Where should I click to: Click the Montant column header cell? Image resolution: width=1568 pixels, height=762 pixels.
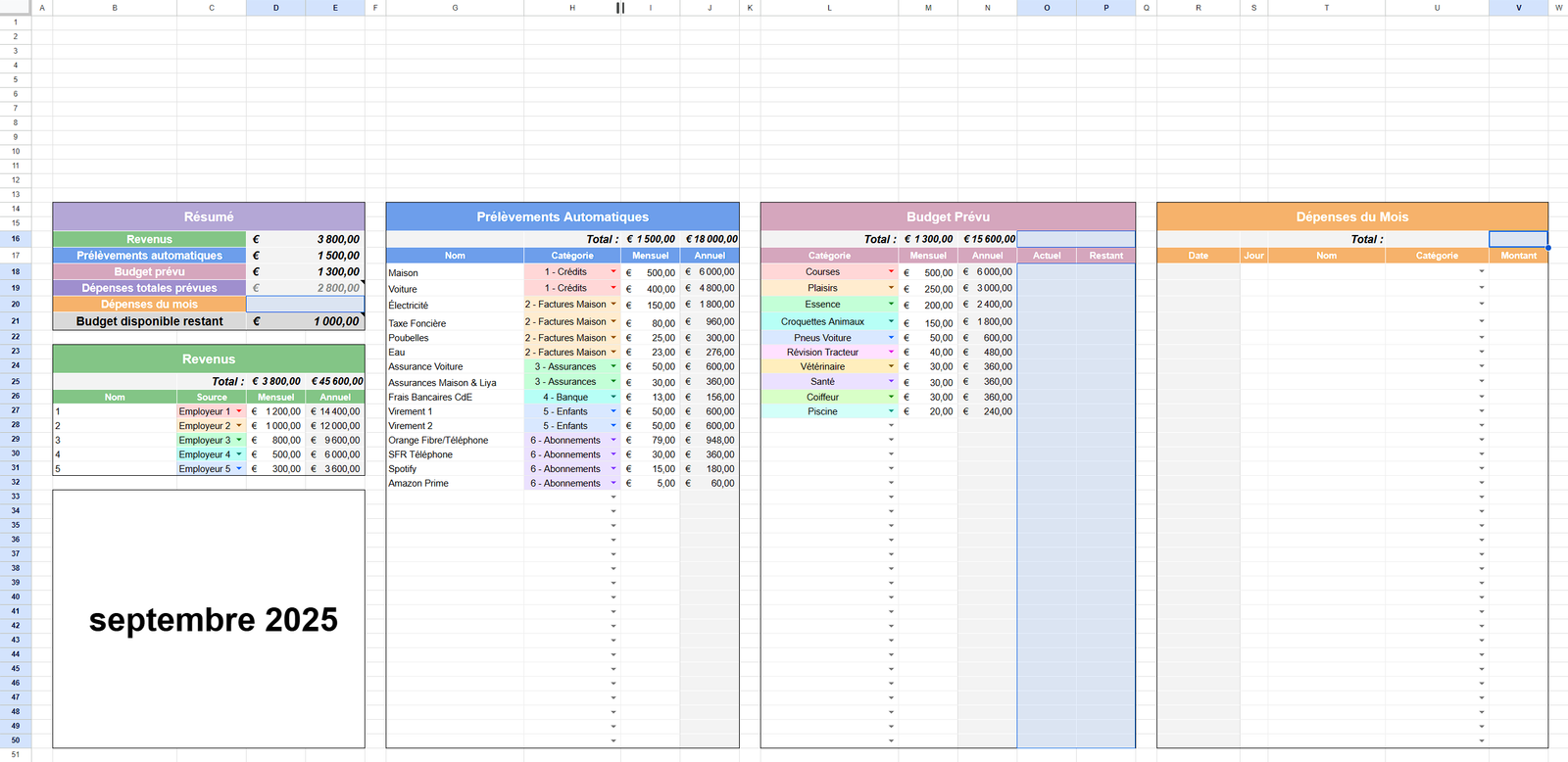1518,256
